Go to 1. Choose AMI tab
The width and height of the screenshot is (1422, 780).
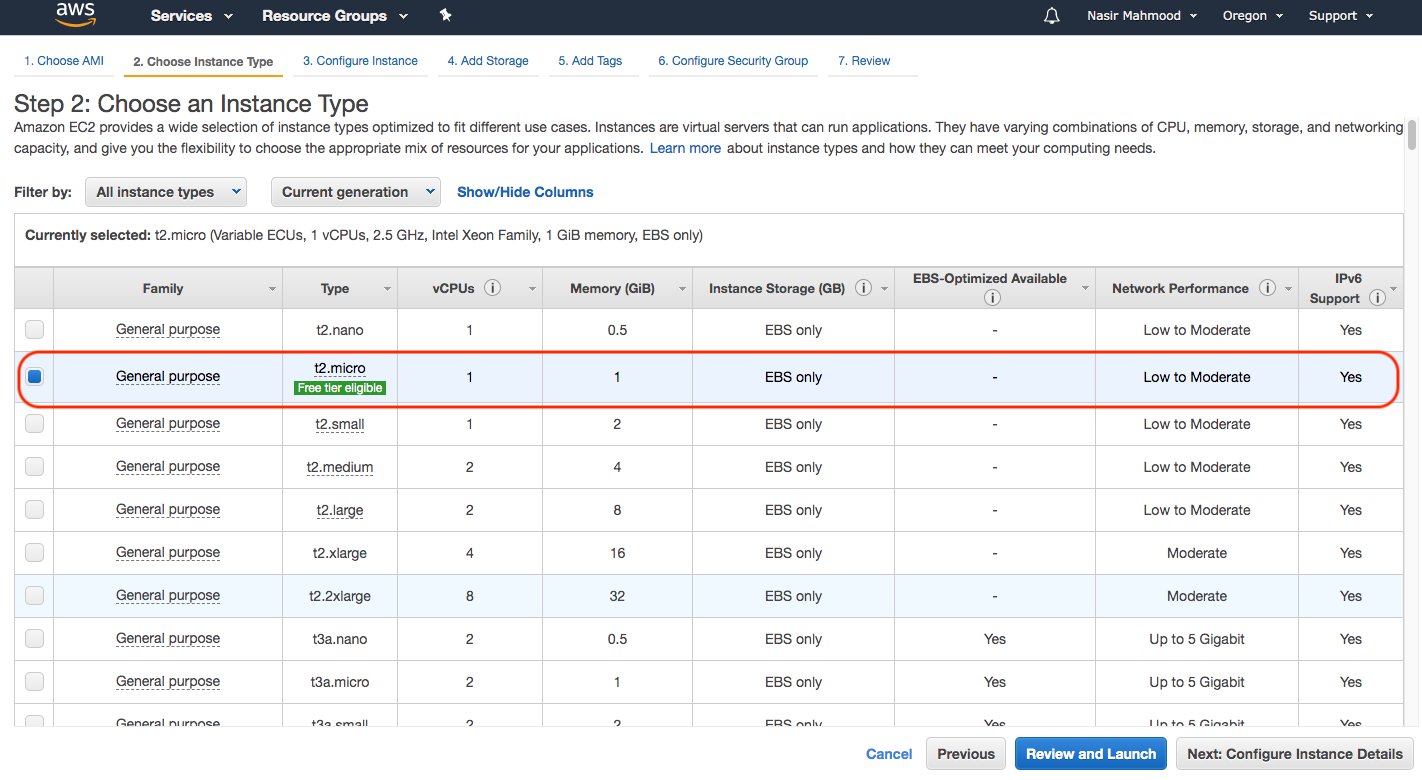64,61
